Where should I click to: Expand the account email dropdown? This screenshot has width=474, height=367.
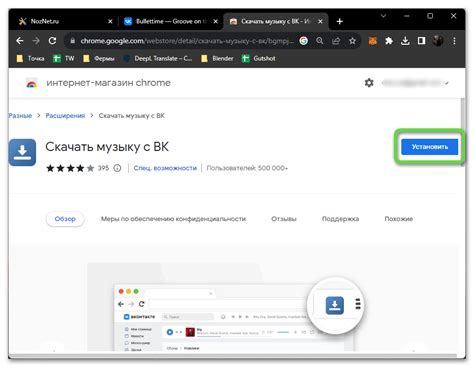coord(447,83)
